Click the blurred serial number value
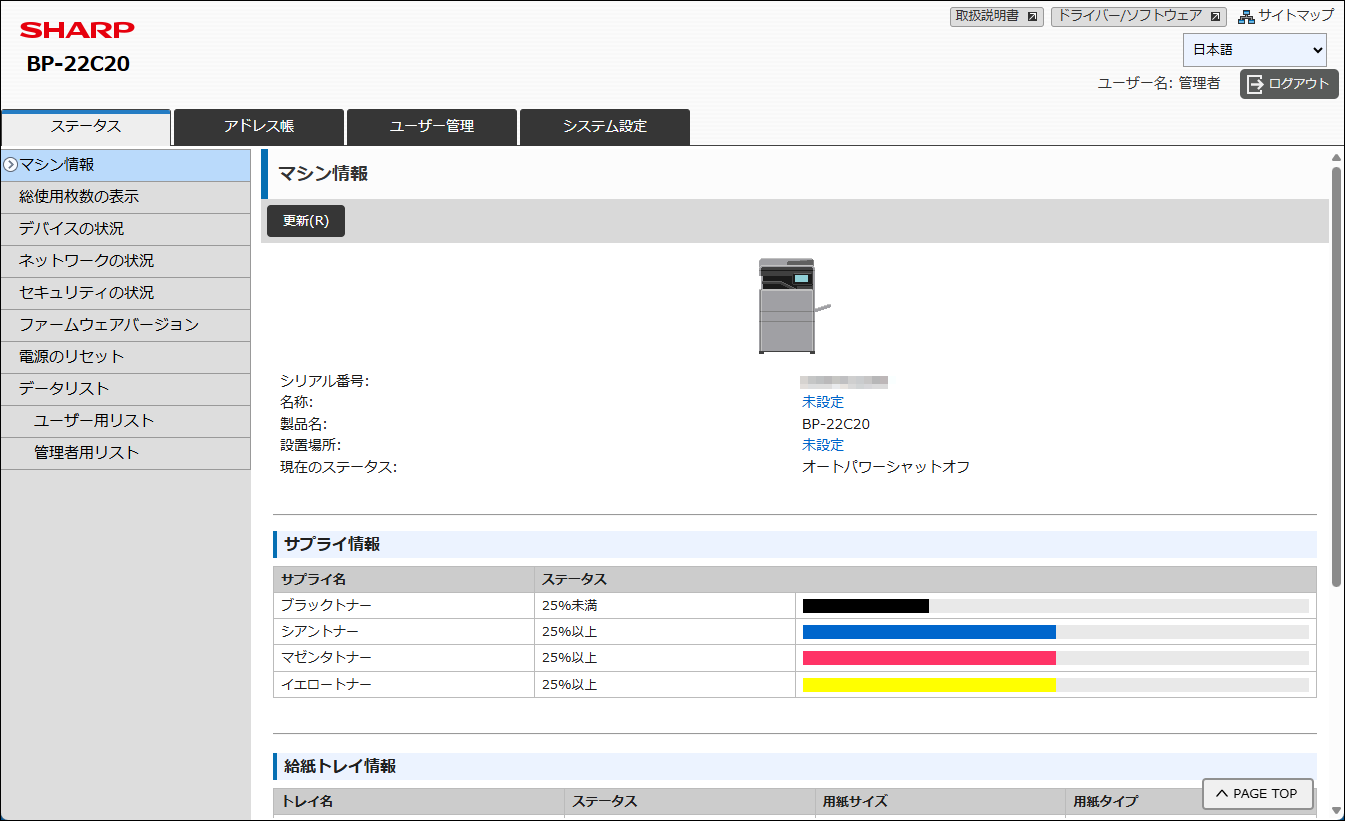Image resolution: width=1345 pixels, height=821 pixels. (844, 381)
